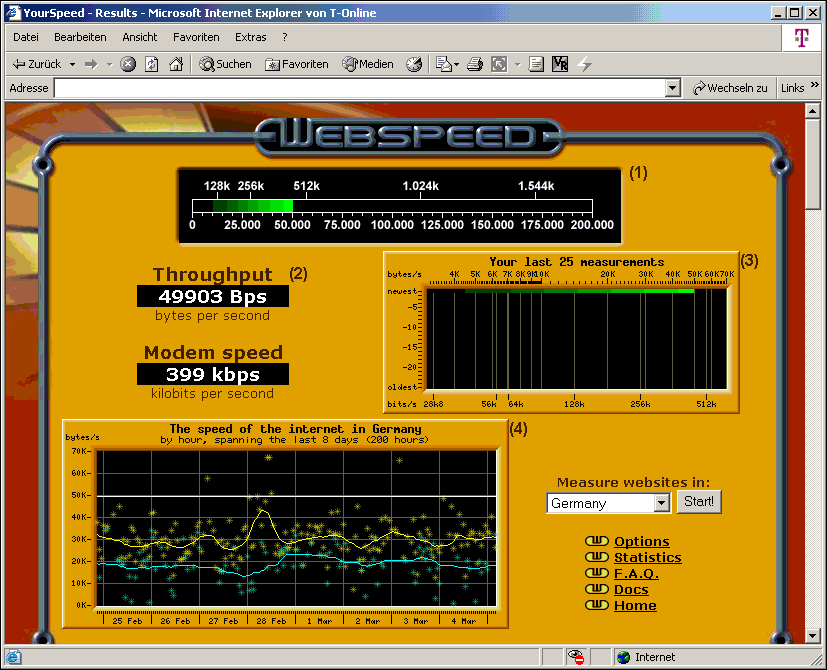Expand the address bar dropdown arrow

672,88
